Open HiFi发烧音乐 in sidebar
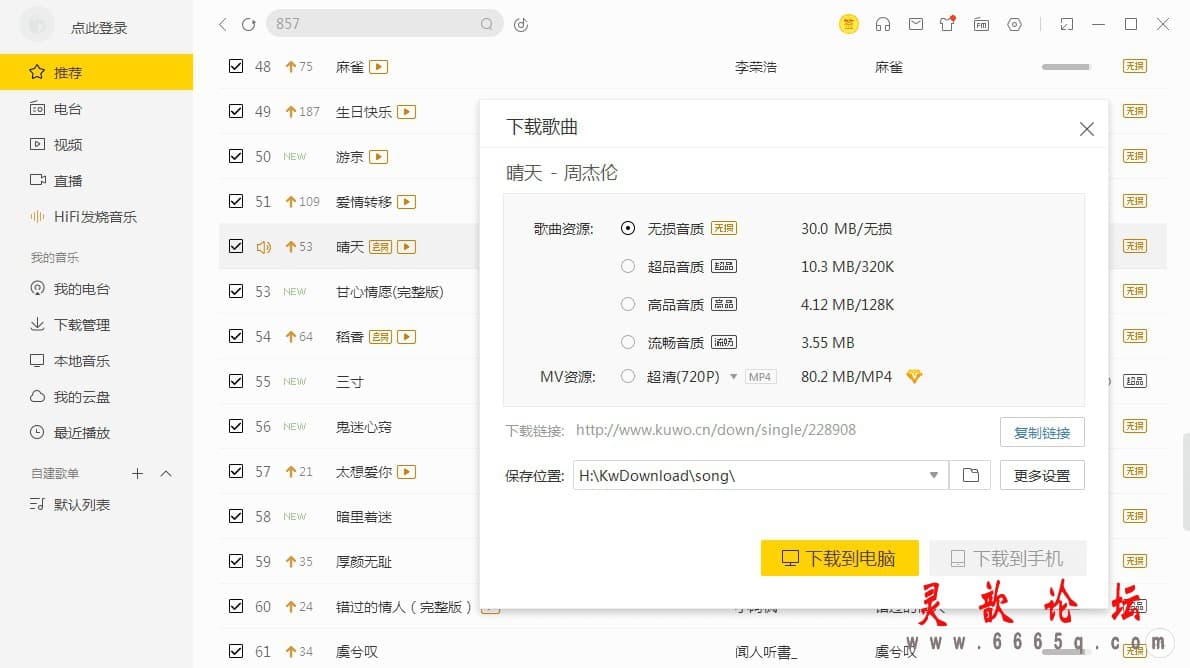The image size is (1190, 668). pos(96,216)
